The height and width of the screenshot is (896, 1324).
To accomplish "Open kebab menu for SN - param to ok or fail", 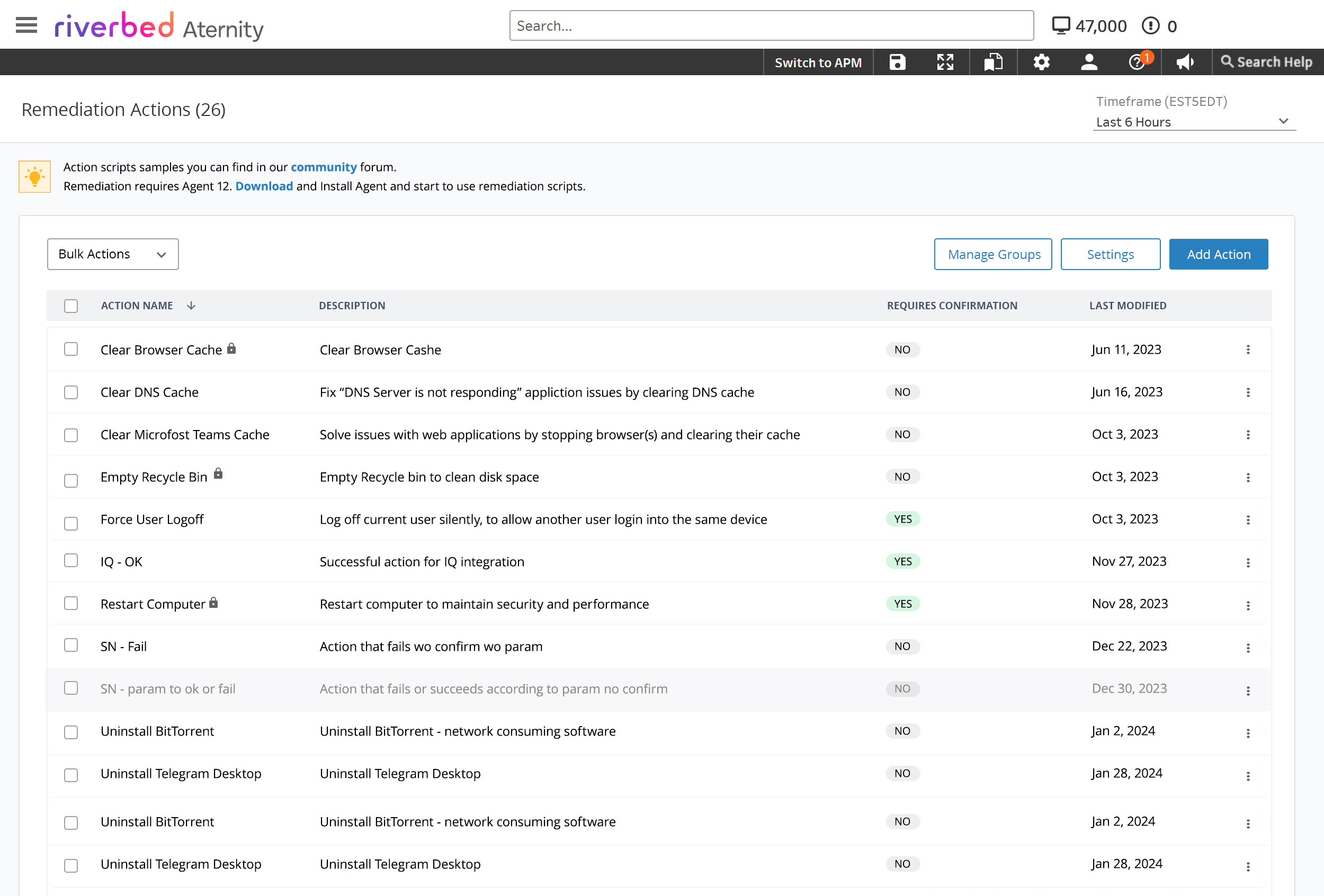I will click(x=1248, y=691).
